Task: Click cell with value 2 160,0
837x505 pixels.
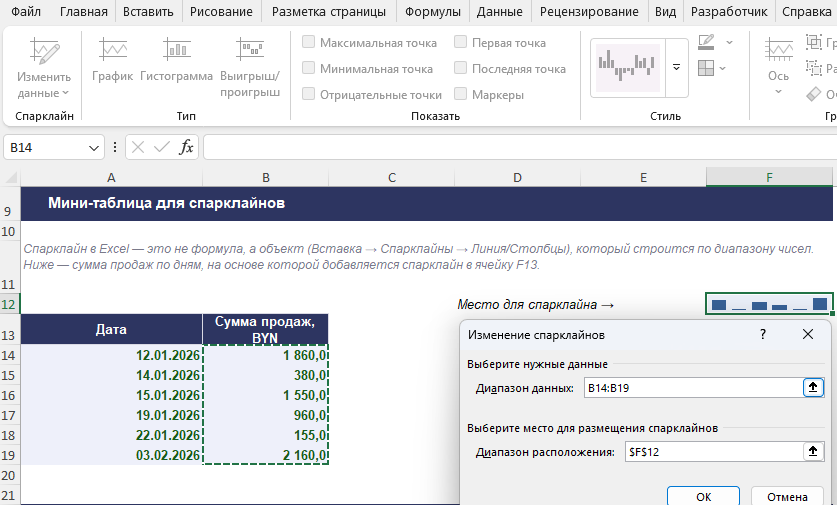Action: coord(265,455)
